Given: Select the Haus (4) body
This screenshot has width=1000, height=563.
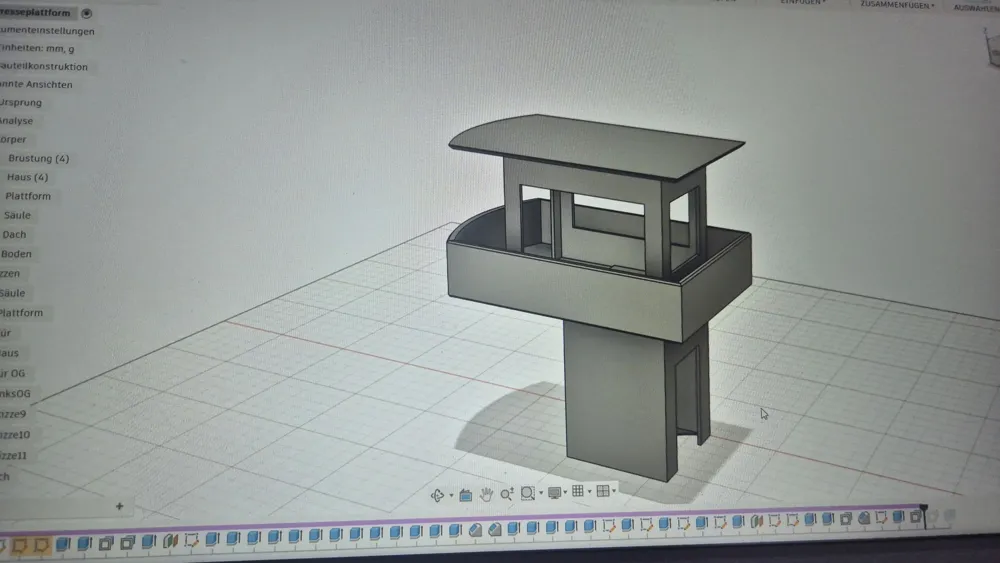Looking at the screenshot, I should pos(27,177).
